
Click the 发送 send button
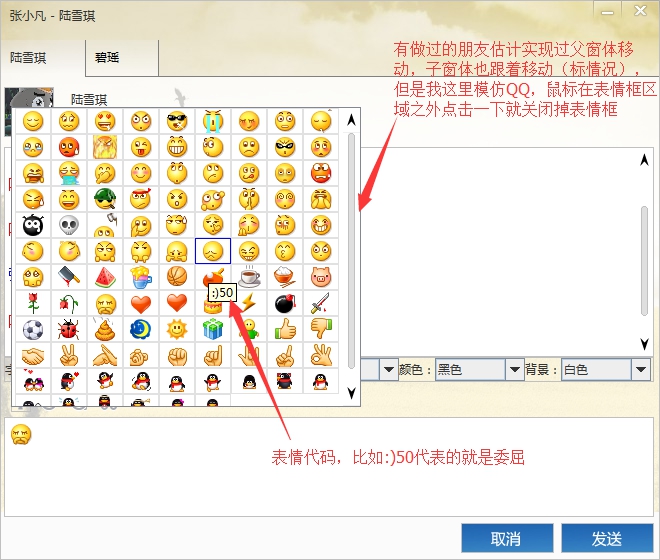click(607, 538)
